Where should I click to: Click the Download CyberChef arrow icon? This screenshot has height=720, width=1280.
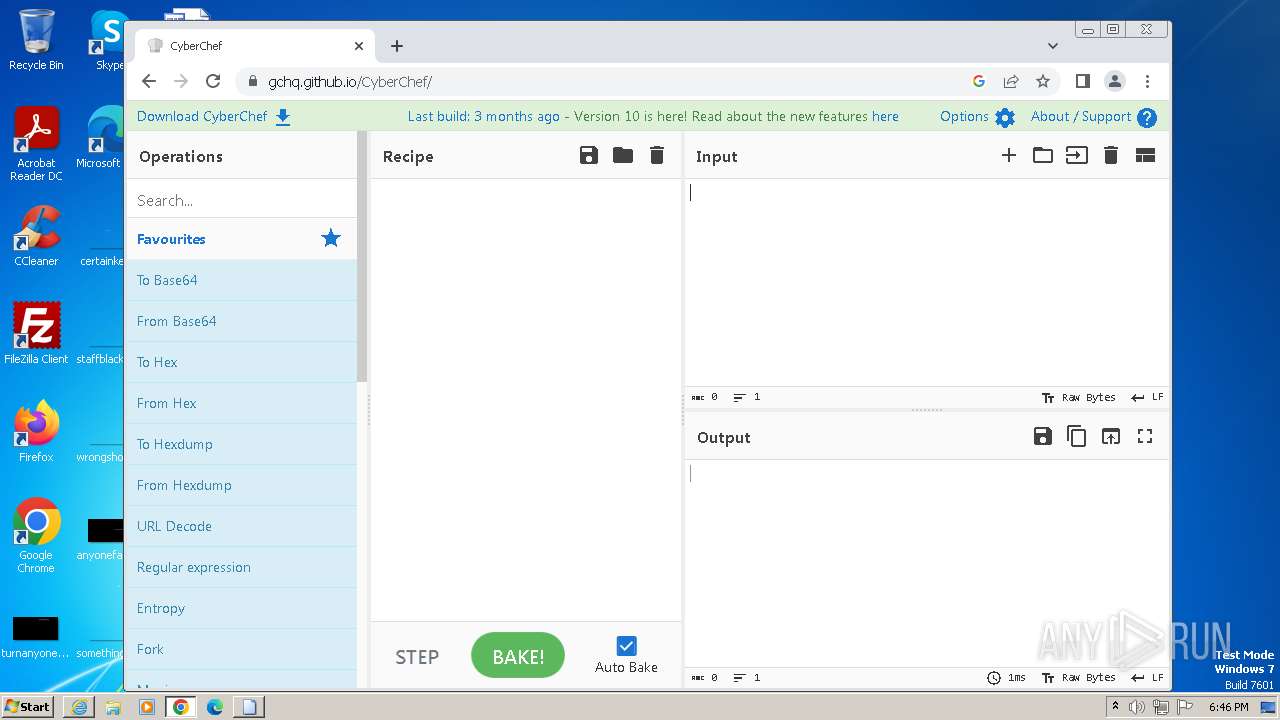283,117
